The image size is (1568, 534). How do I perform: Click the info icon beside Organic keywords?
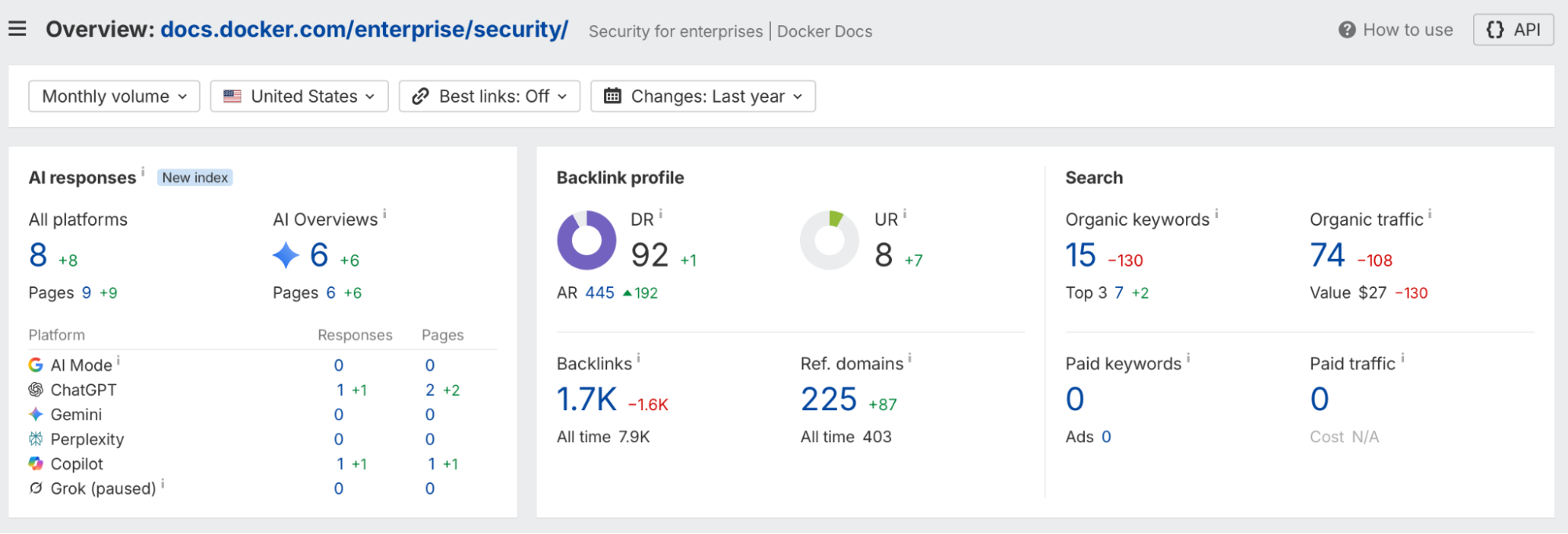coord(1217,213)
